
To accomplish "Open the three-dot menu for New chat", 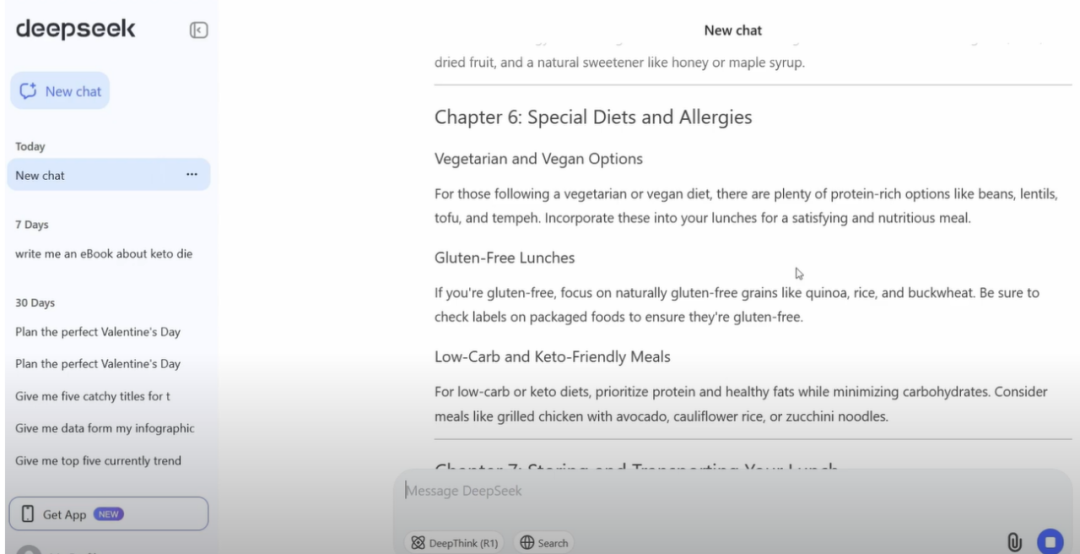I will coord(191,175).
